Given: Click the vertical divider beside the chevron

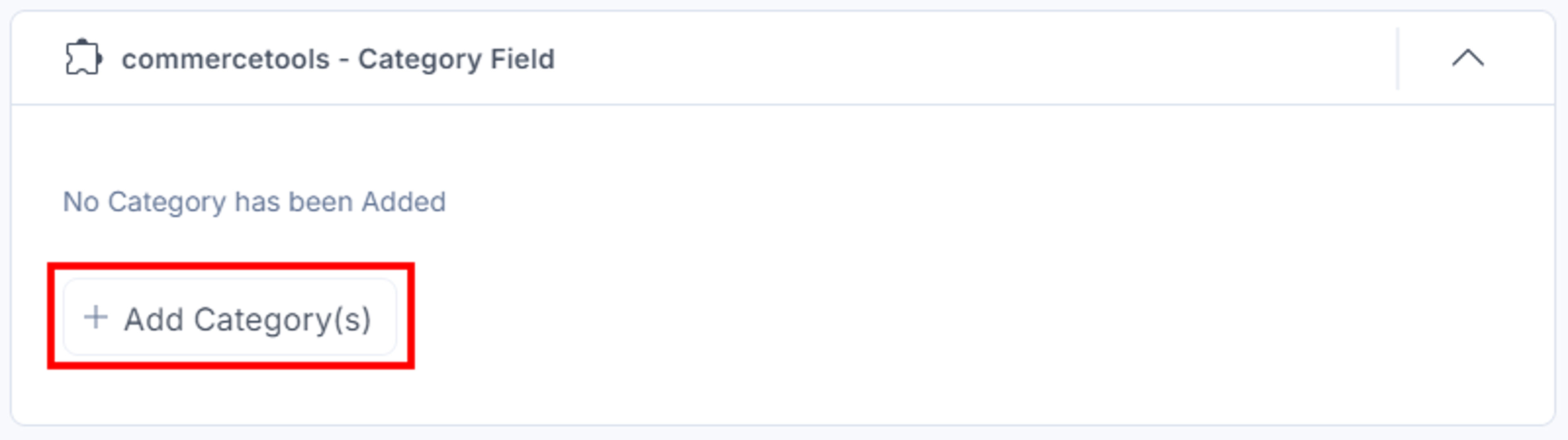Looking at the screenshot, I should [x=1398, y=58].
